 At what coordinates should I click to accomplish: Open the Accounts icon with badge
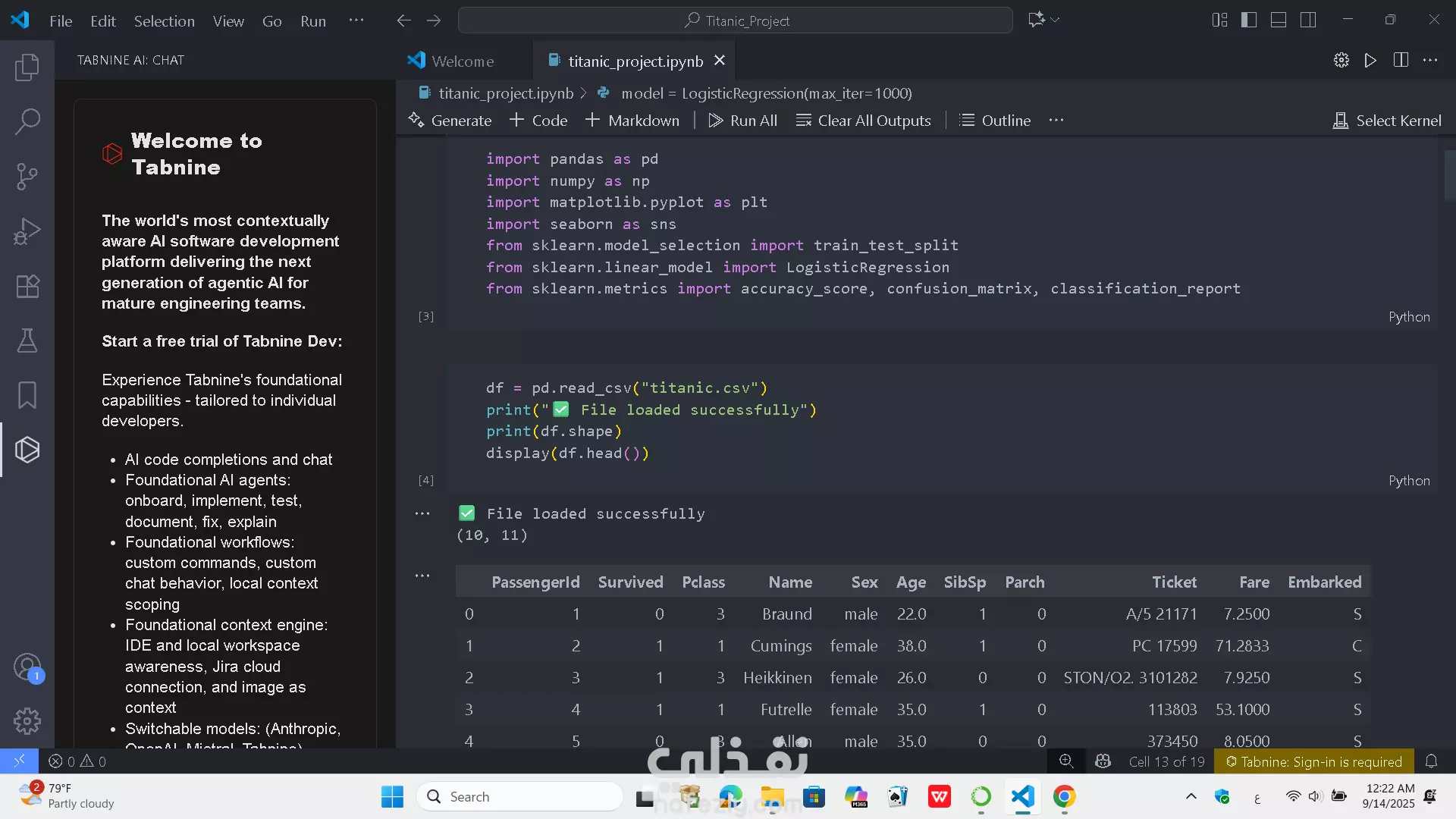click(x=27, y=667)
